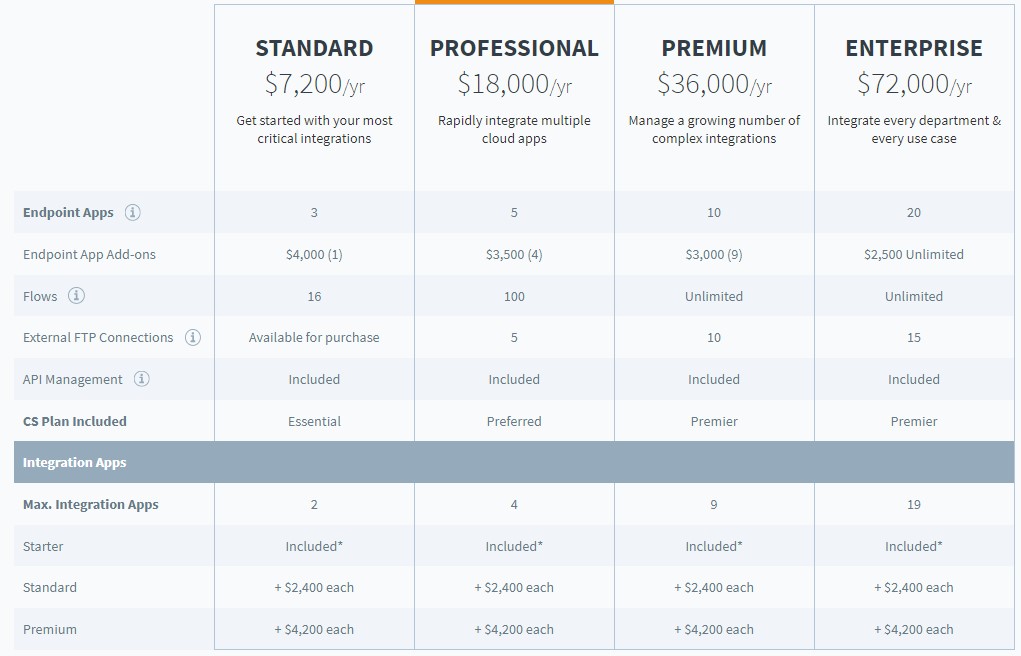Viewport: 1021px width, 656px height.
Task: Click '$2,500 Unlimited' in the Enterprise column
Action: 914,255
